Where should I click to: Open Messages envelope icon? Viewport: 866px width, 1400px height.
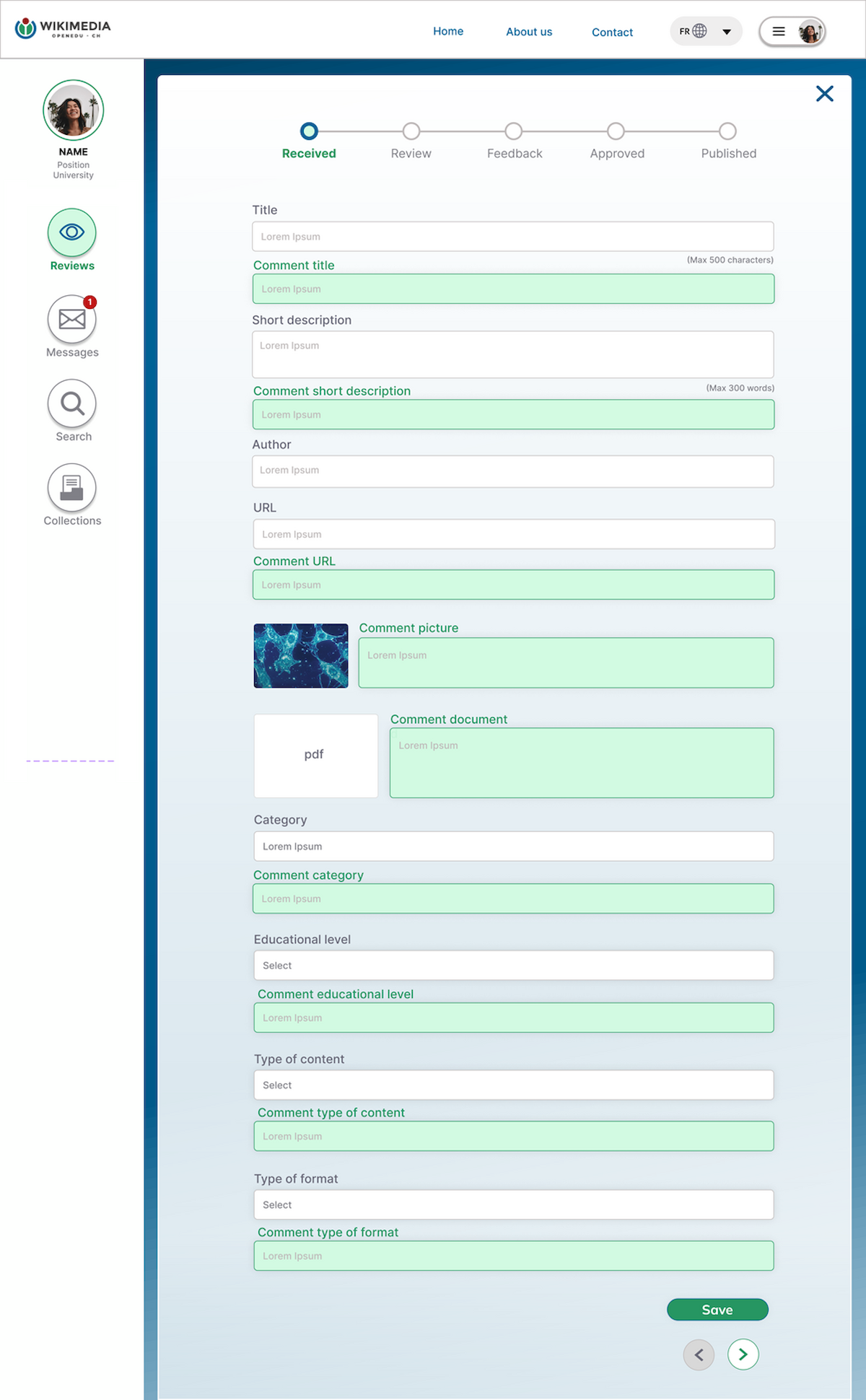point(72,319)
